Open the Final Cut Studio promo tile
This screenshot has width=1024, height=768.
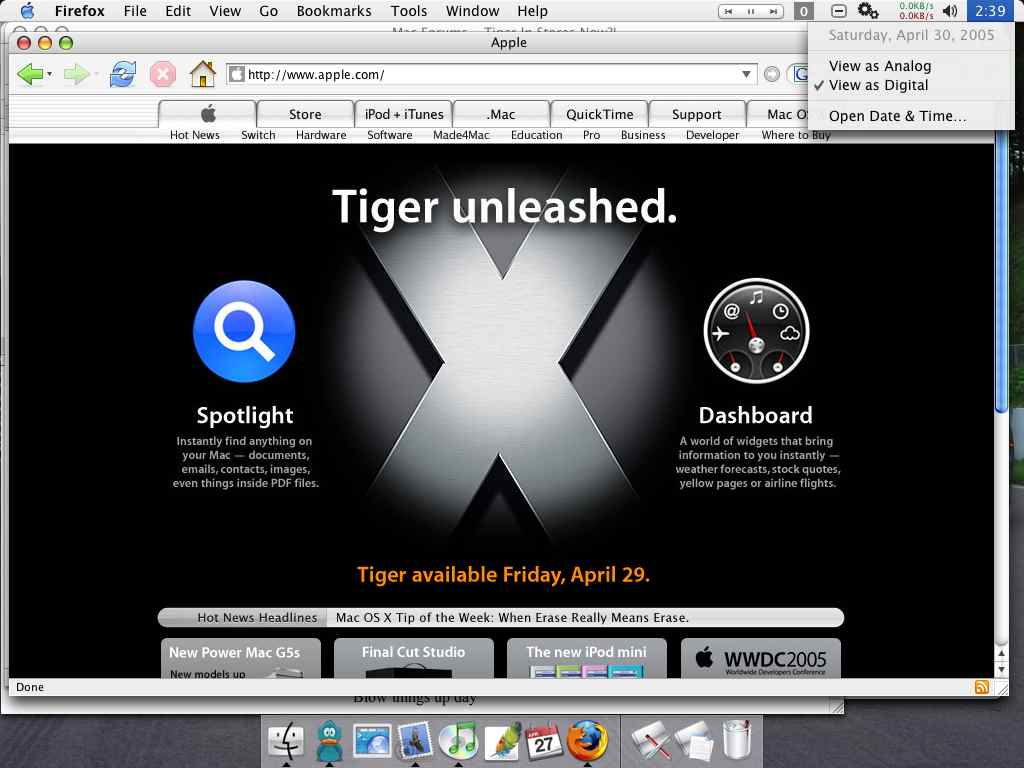pos(413,658)
